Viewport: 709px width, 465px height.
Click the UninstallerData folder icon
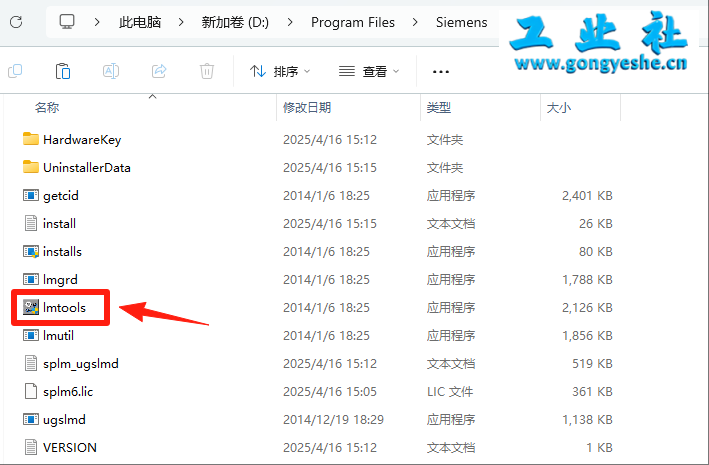[31, 167]
